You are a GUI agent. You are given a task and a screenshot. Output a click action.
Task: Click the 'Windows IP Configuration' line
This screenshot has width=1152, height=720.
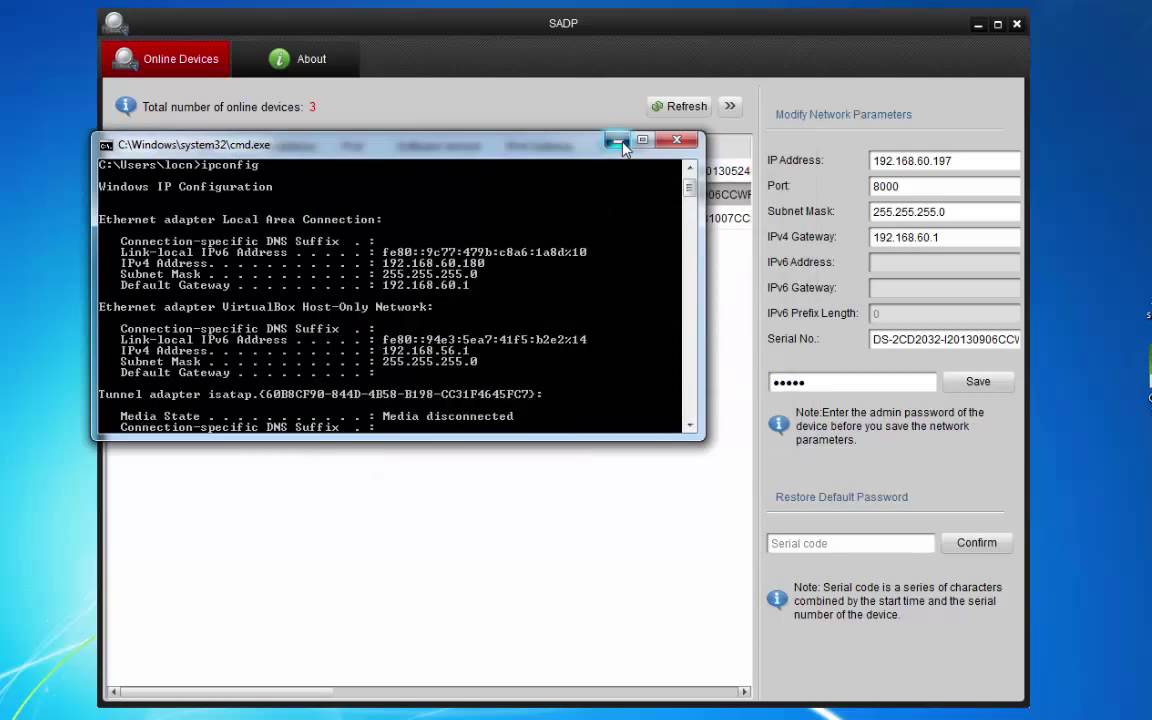pyautogui.click(x=185, y=187)
